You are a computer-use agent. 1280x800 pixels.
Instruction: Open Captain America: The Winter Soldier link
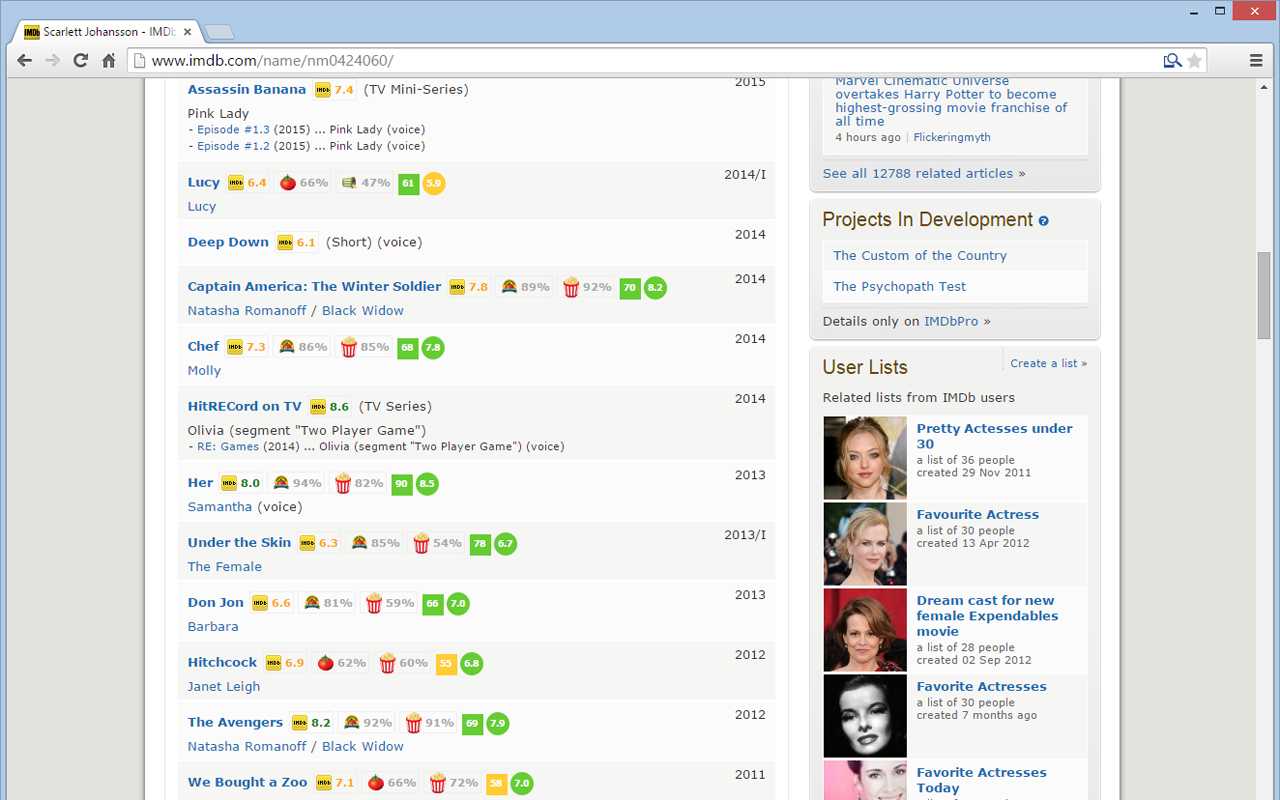pyautogui.click(x=314, y=286)
